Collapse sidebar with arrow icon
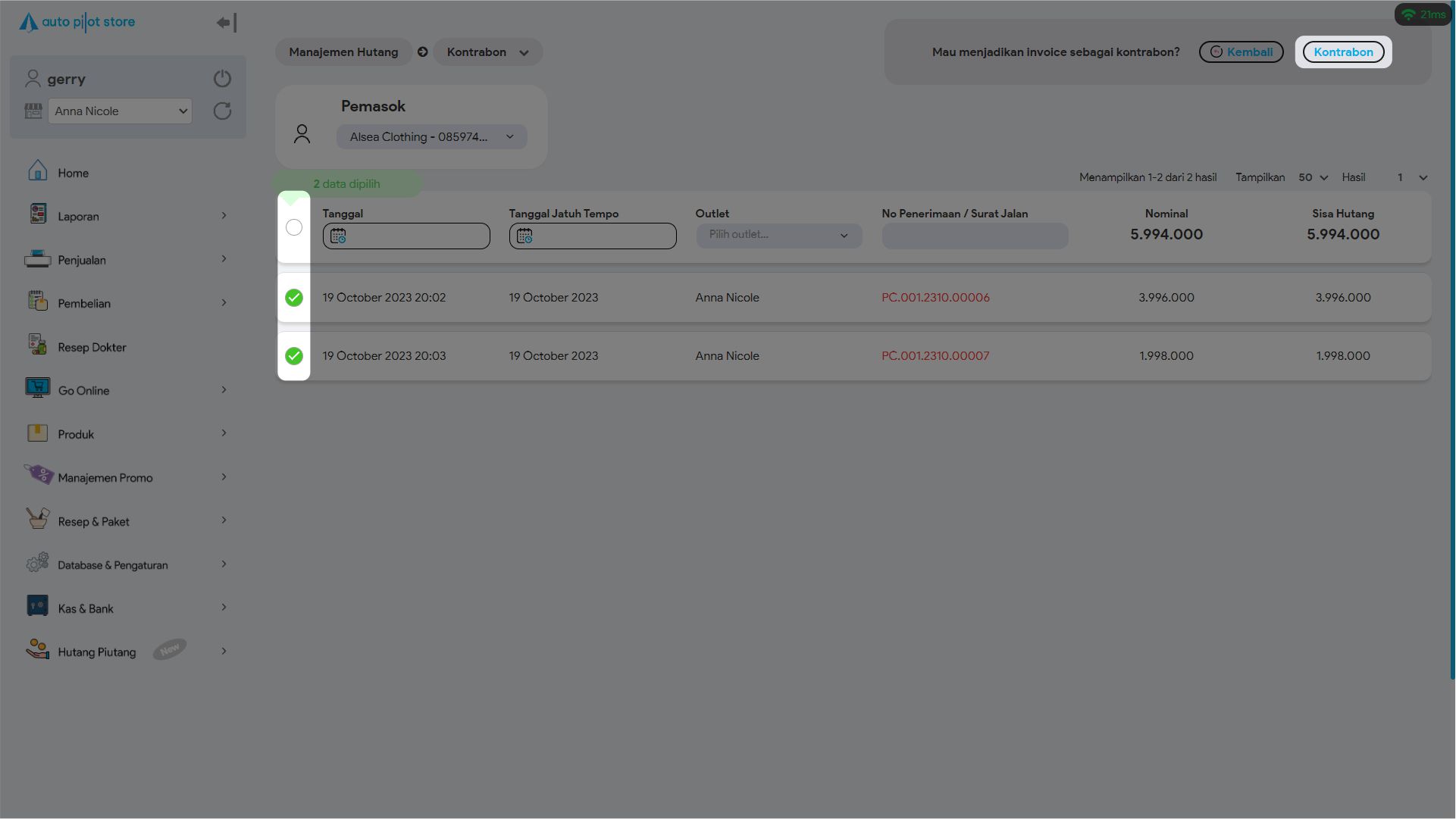 [227, 23]
